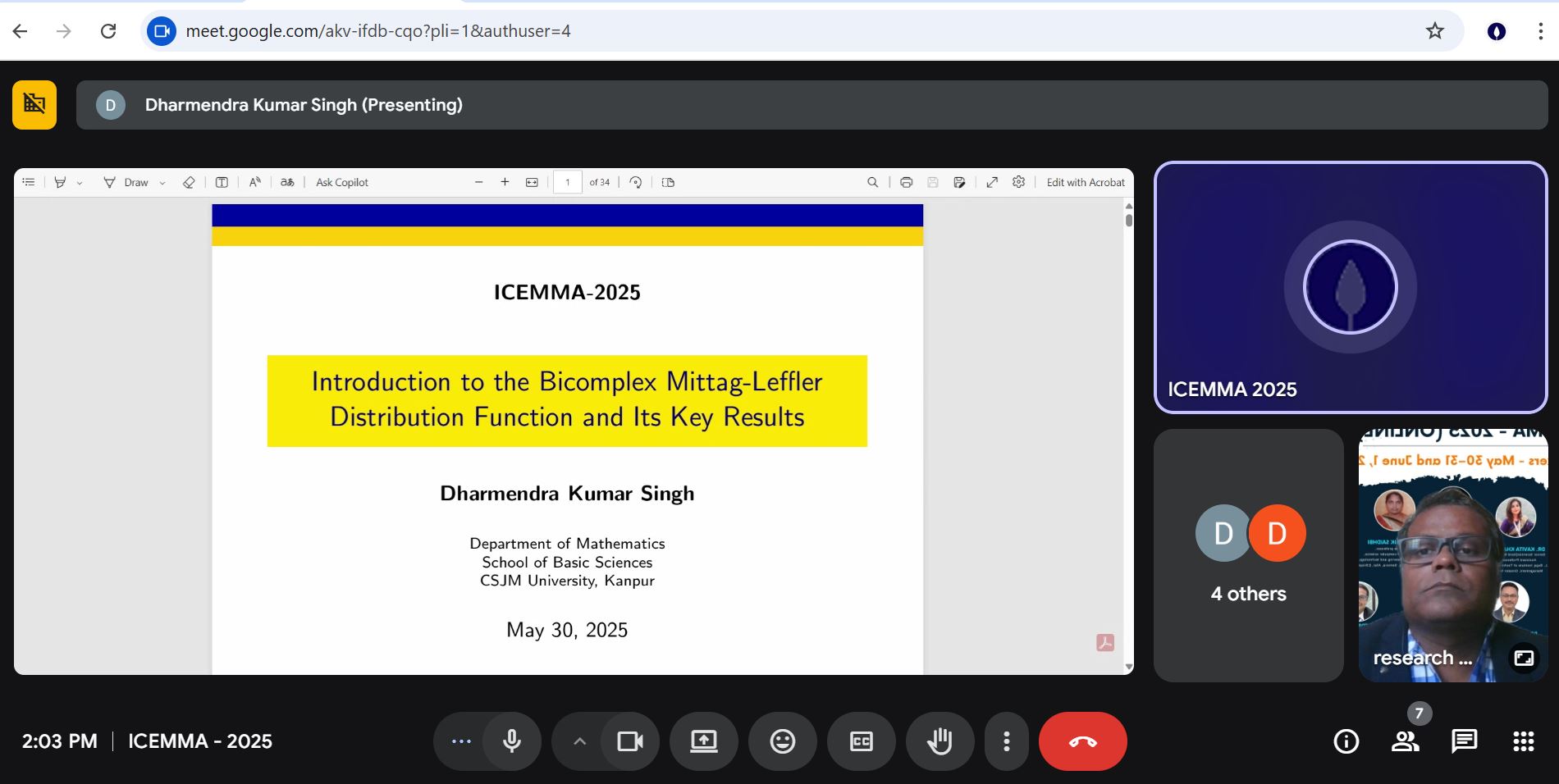Image resolution: width=1559 pixels, height=784 pixels.
Task: Click the Present now screen-share button
Action: [x=703, y=741]
